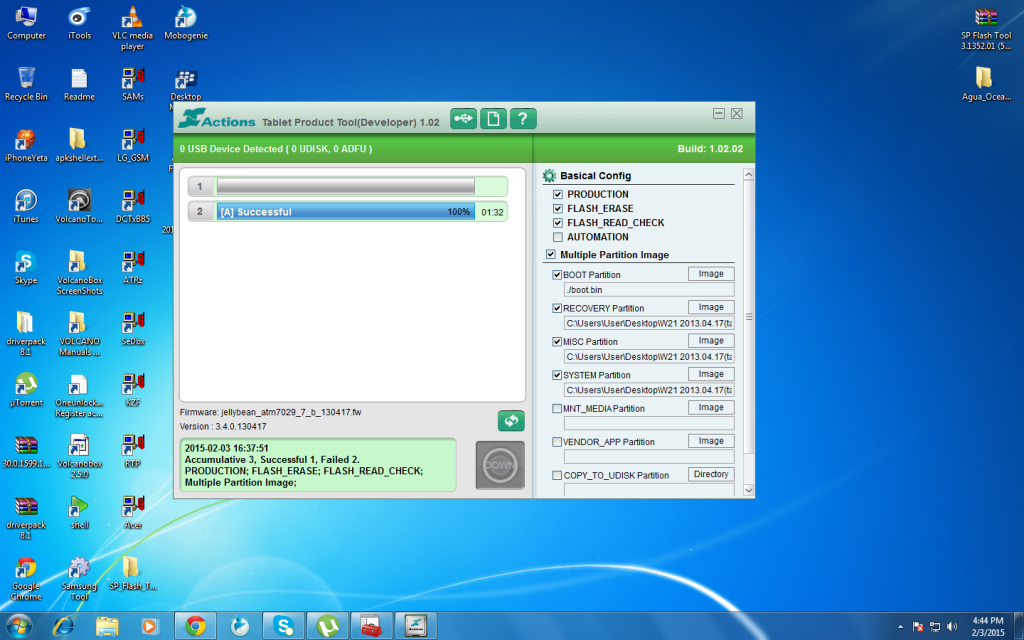Screen dimensions: 1024x640
Task: Click the Basical Config gear icon
Action: (x=549, y=176)
